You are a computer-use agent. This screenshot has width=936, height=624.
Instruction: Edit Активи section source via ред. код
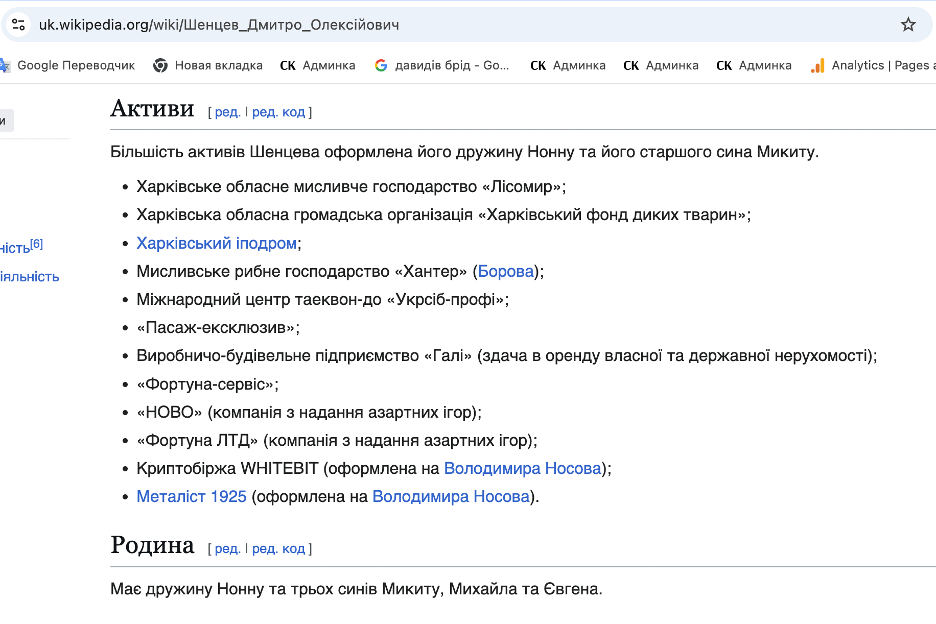(x=278, y=112)
